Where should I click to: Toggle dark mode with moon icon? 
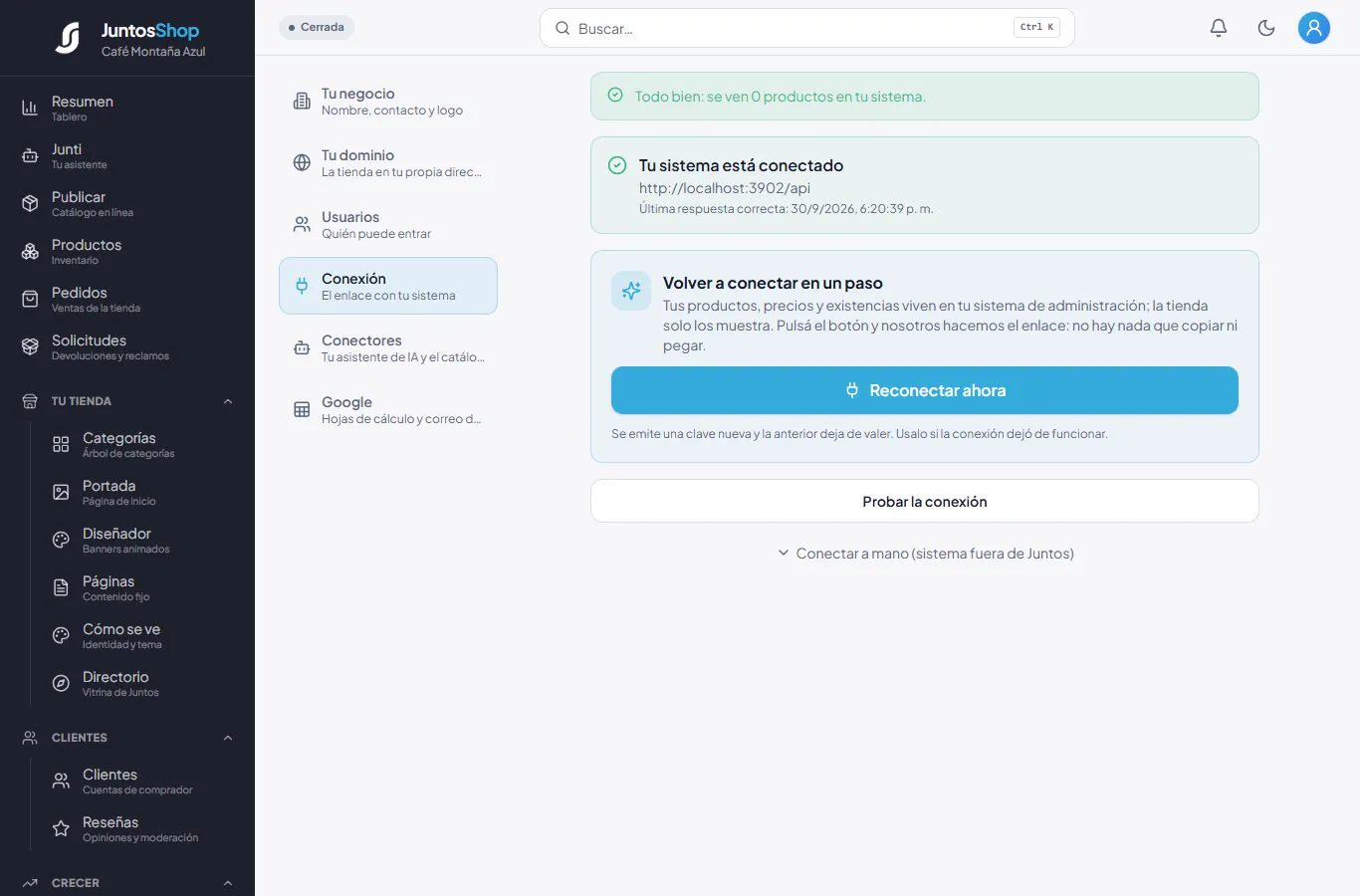[x=1266, y=28]
